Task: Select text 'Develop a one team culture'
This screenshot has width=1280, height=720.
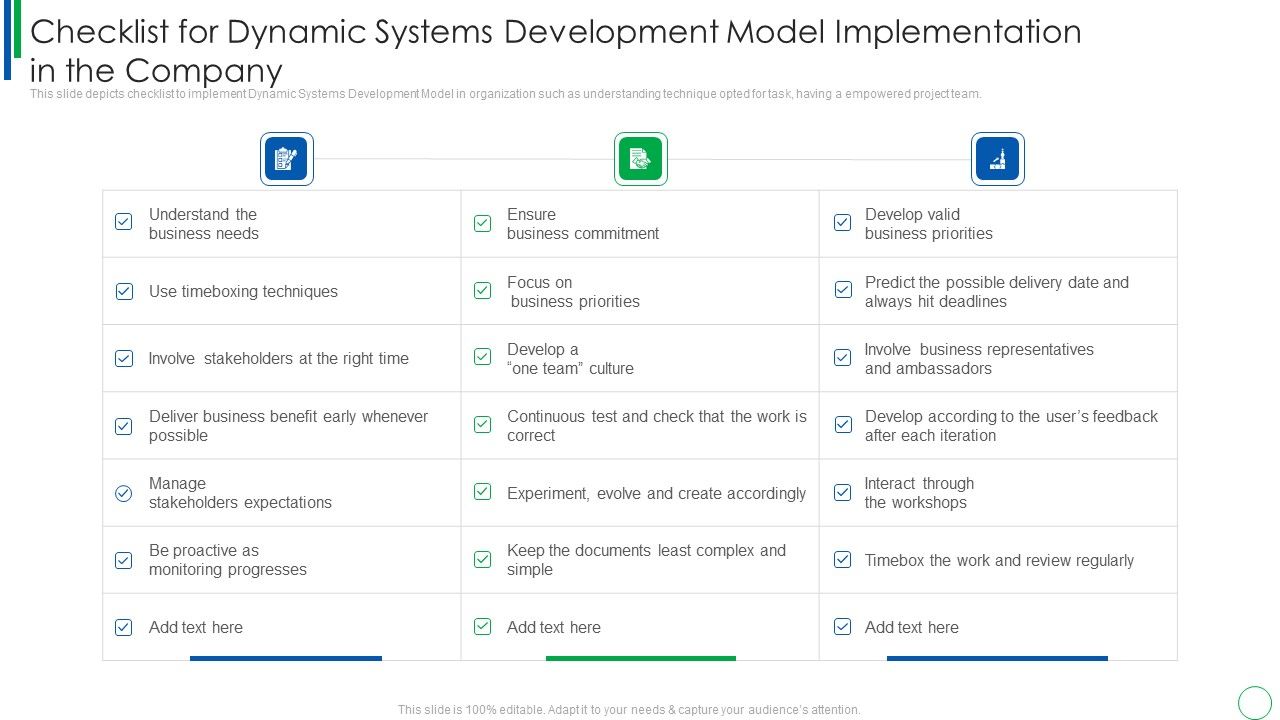Action: click(570, 359)
